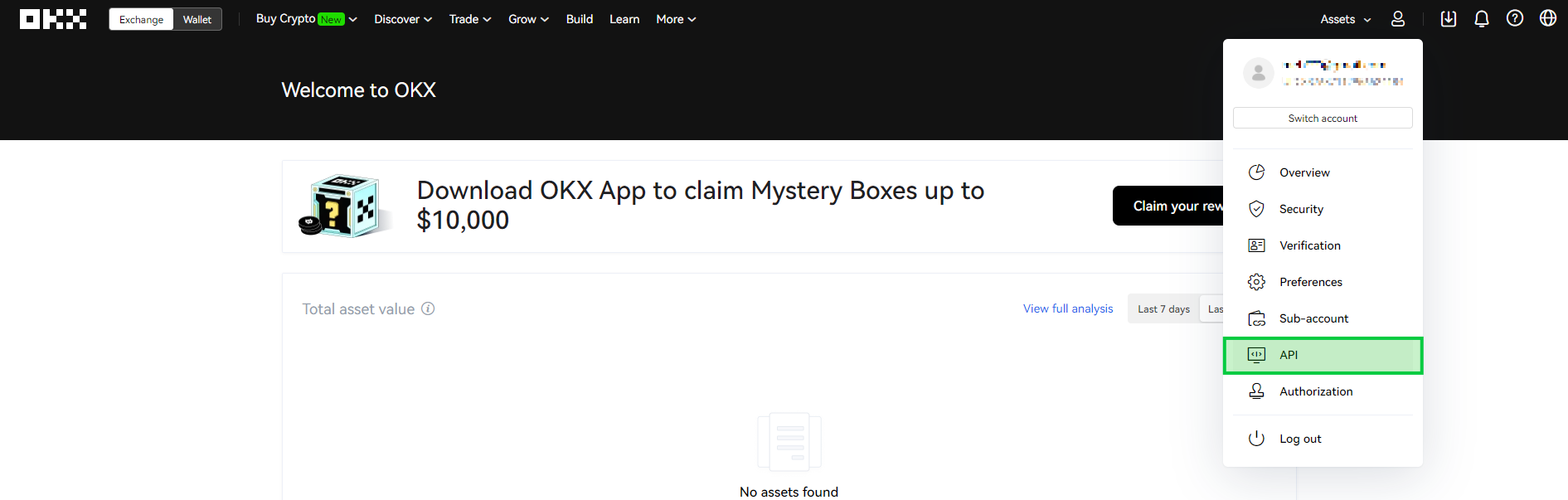Viewport: 1568px width, 500px height.
Task: Click the Switch account button
Action: [1323, 118]
